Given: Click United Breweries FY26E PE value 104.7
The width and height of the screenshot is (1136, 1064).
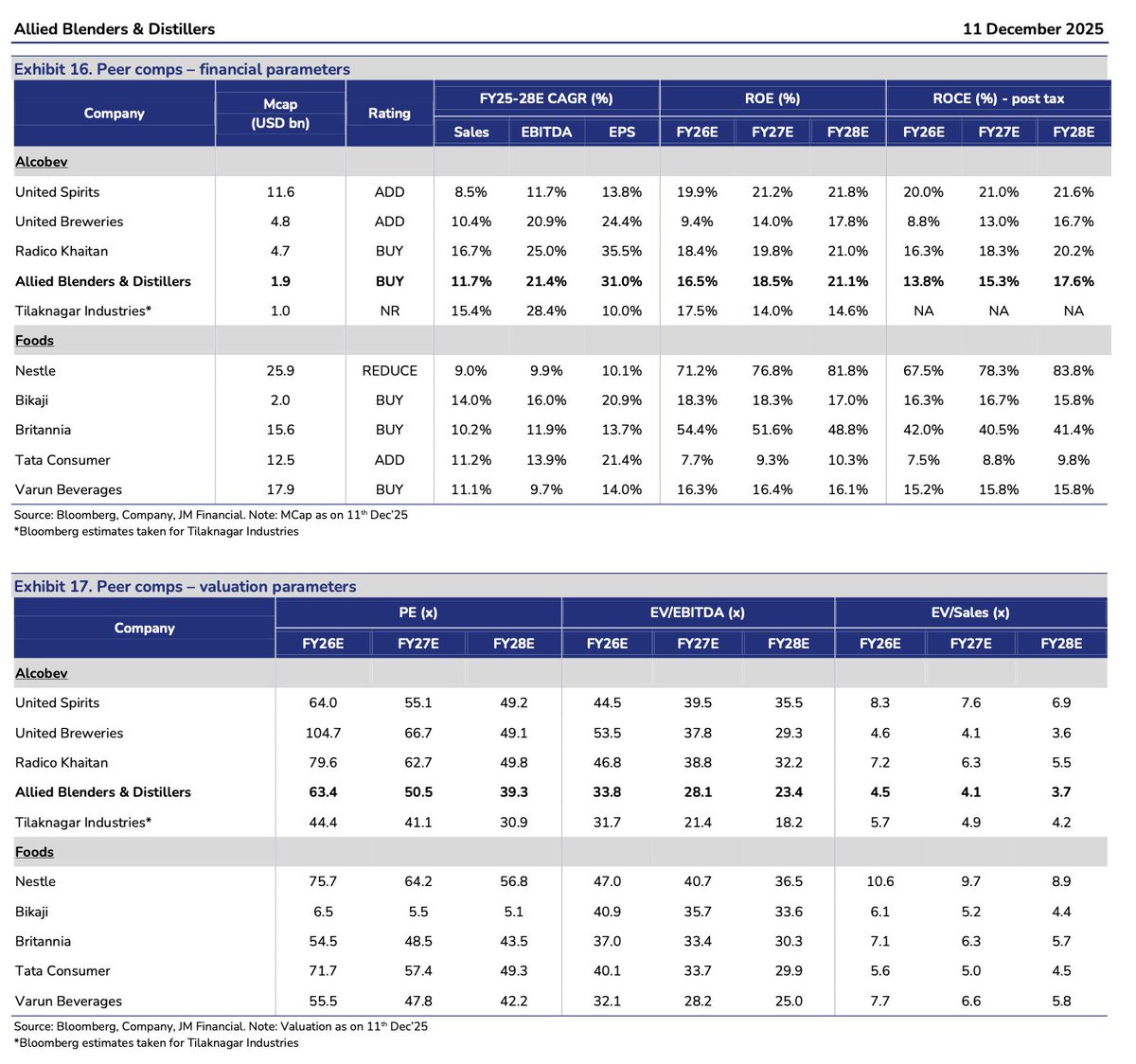Looking at the screenshot, I should (x=323, y=733).
